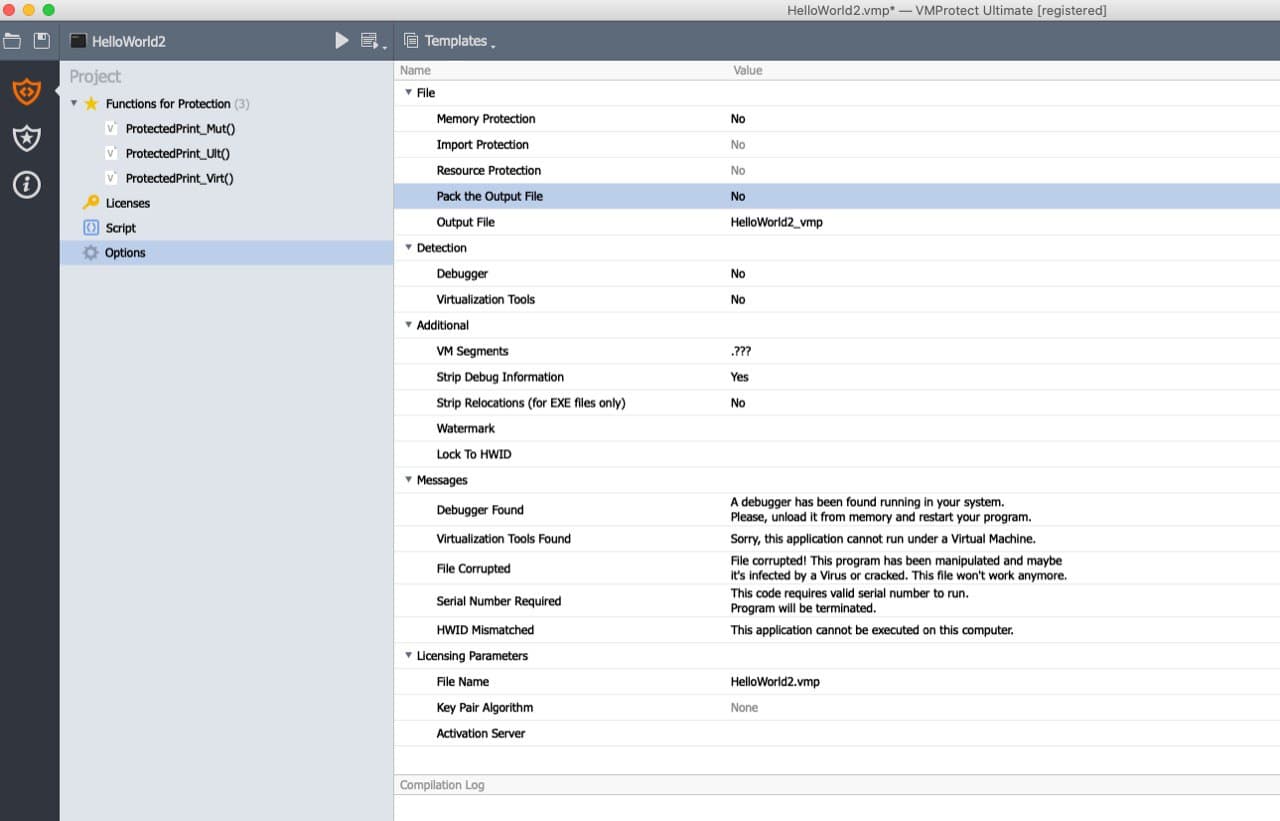Edit the HWID Mismatched message

[x=871, y=630]
